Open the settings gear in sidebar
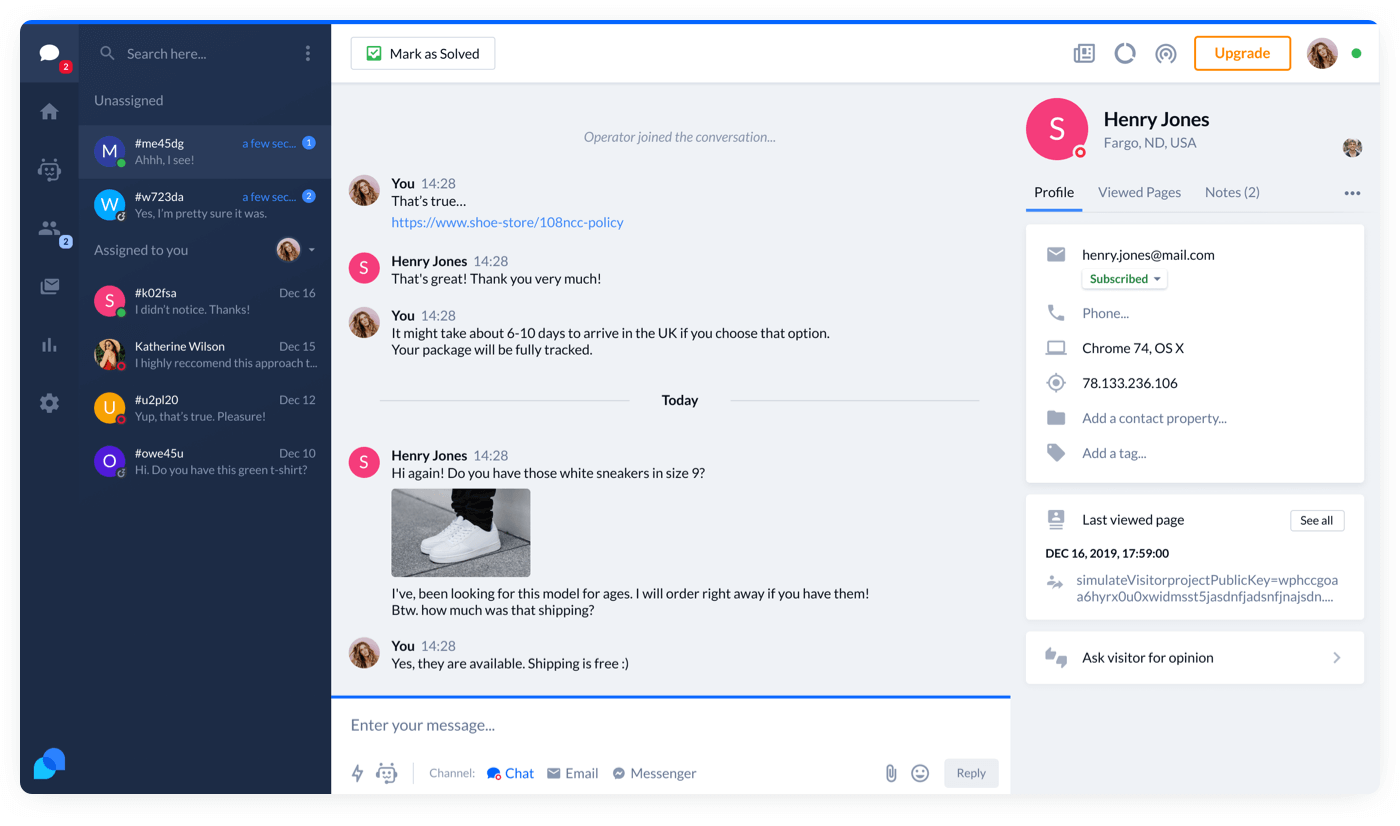The height and width of the screenshot is (826, 1400). pyautogui.click(x=49, y=403)
